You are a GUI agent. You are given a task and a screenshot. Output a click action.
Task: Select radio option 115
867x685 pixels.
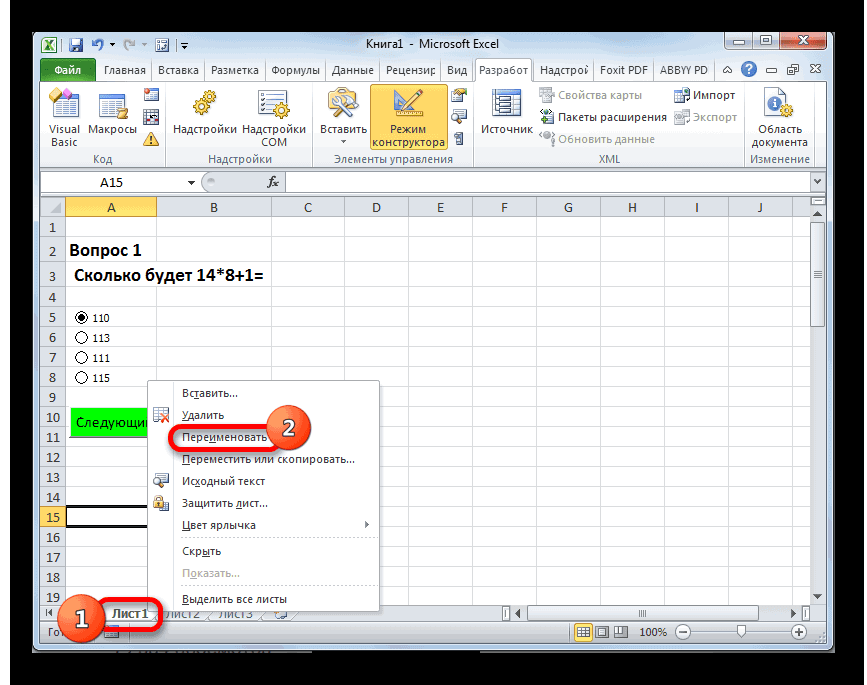[81, 378]
